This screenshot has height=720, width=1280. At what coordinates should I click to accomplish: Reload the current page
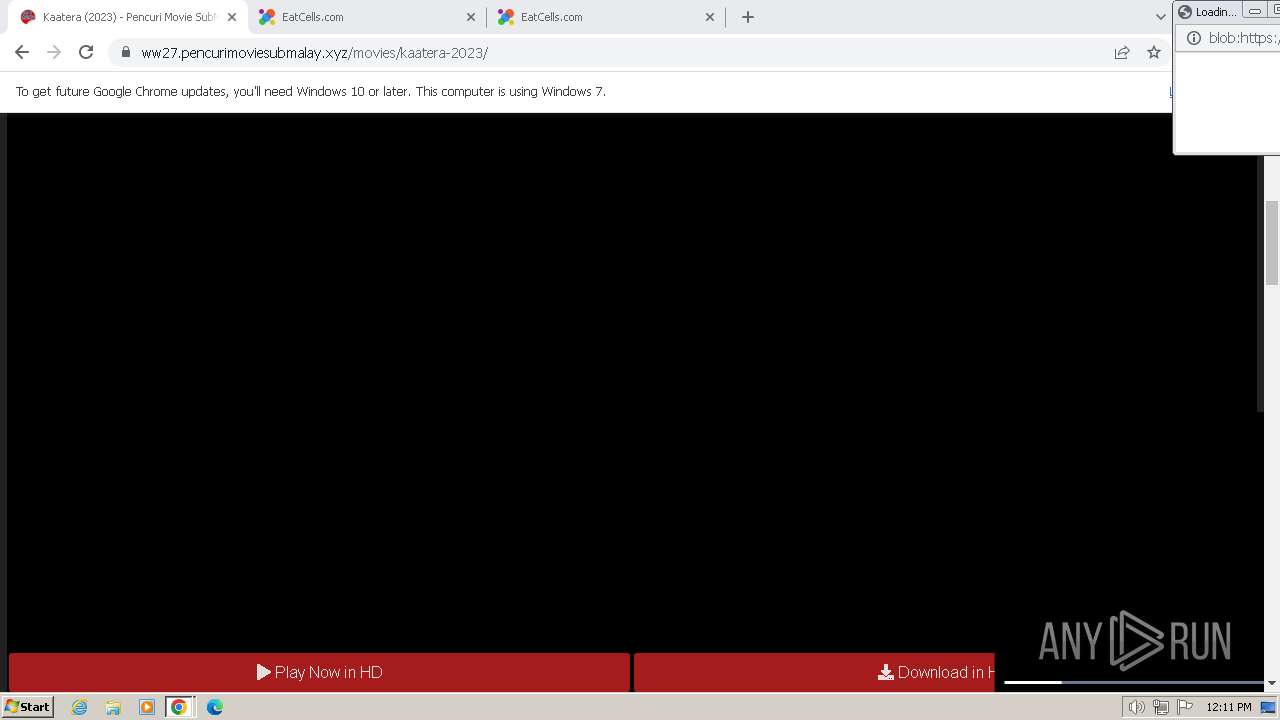pyautogui.click(x=86, y=52)
